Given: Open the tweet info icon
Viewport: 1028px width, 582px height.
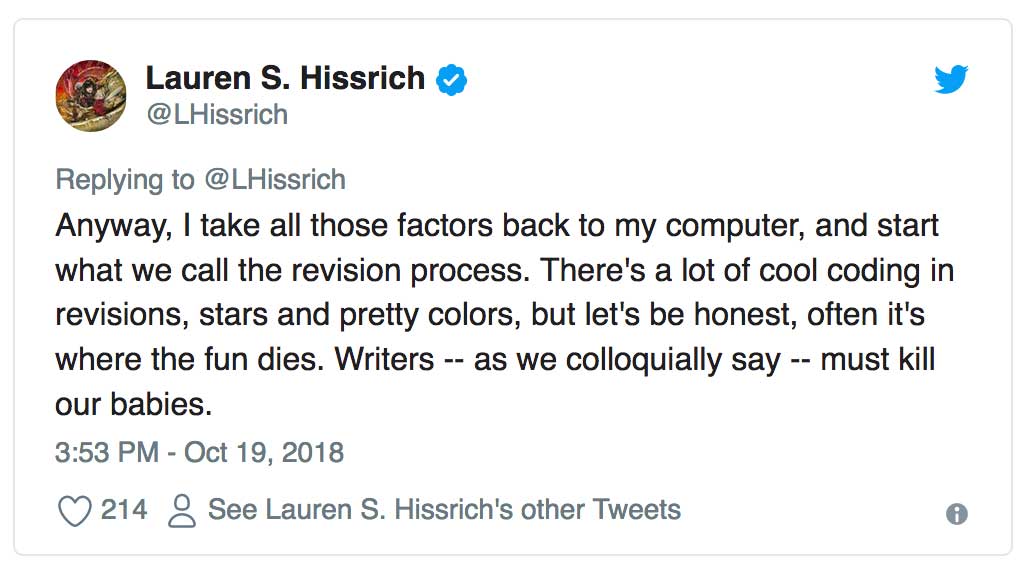Looking at the screenshot, I should point(957,514).
